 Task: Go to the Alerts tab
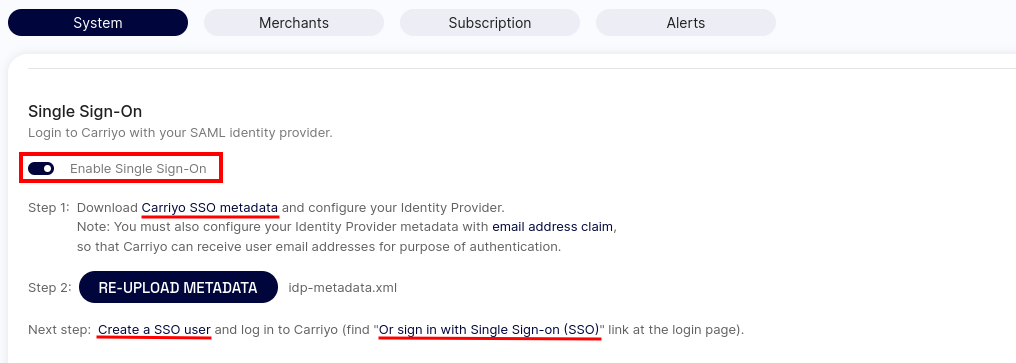pyautogui.click(x=686, y=23)
